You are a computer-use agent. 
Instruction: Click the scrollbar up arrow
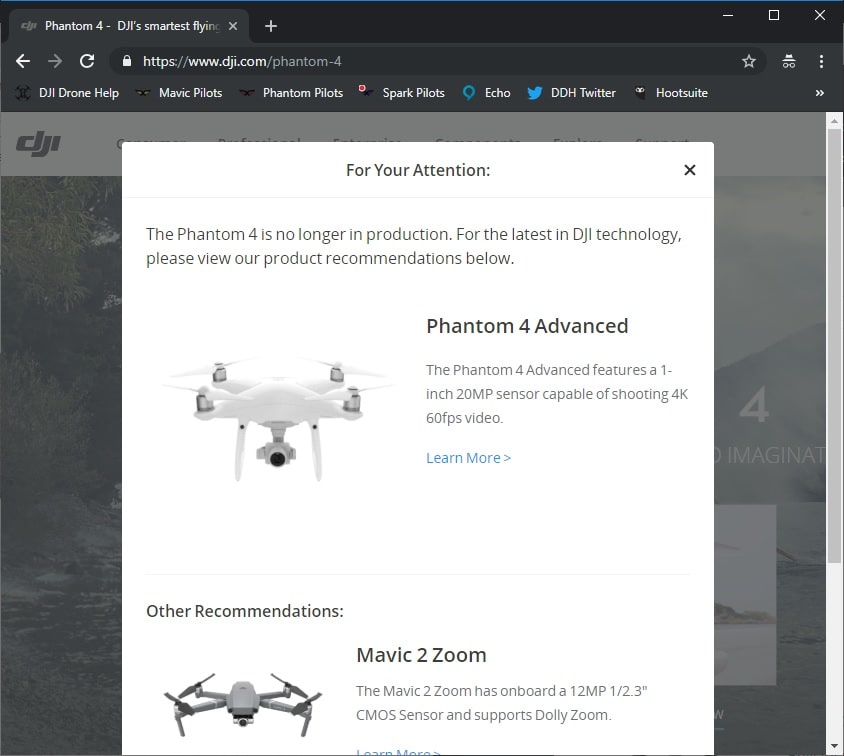(834, 121)
